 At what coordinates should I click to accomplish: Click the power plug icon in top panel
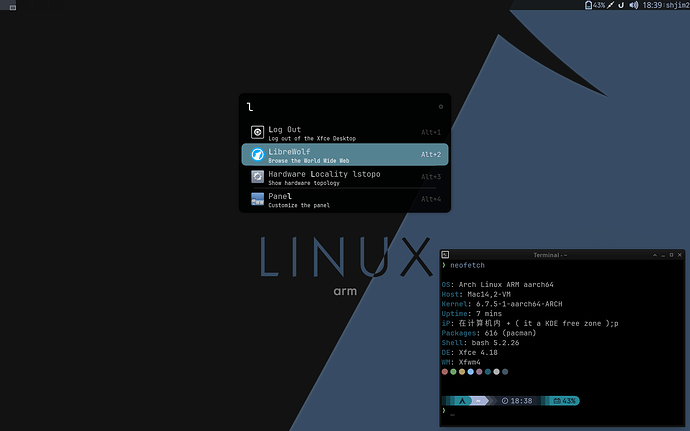610,5
